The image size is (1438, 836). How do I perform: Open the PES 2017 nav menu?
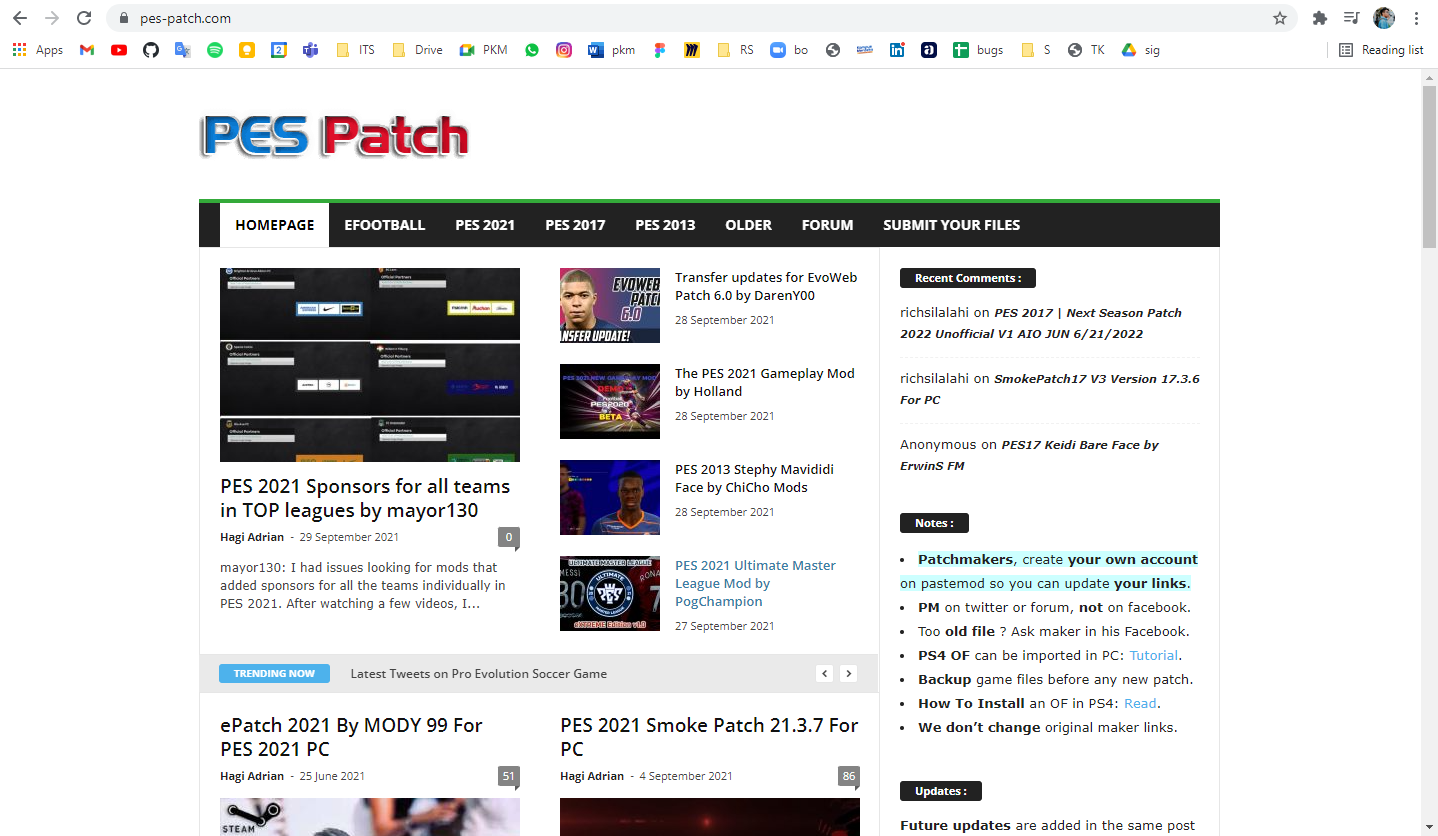[575, 225]
